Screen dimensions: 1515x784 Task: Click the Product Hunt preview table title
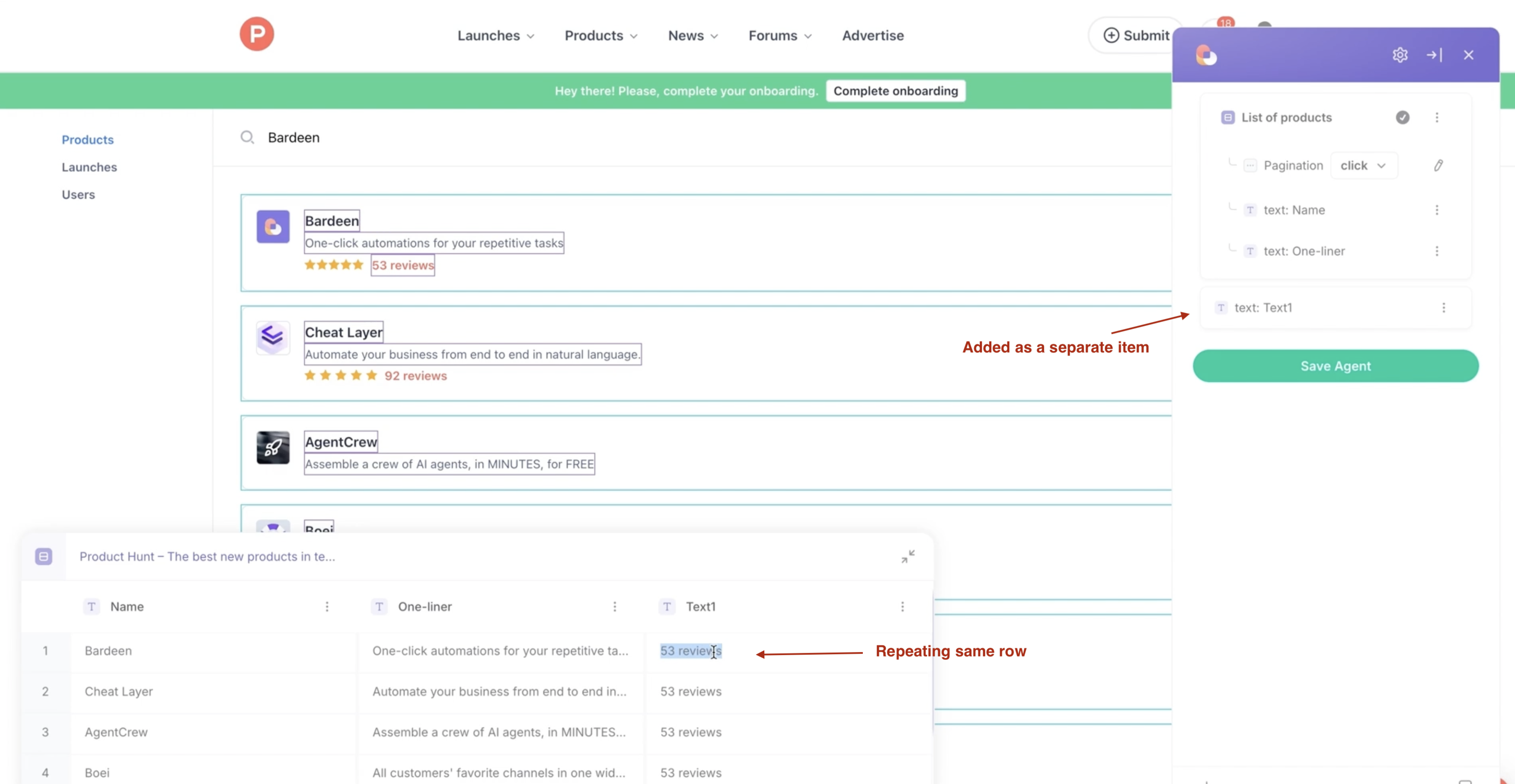(x=207, y=557)
